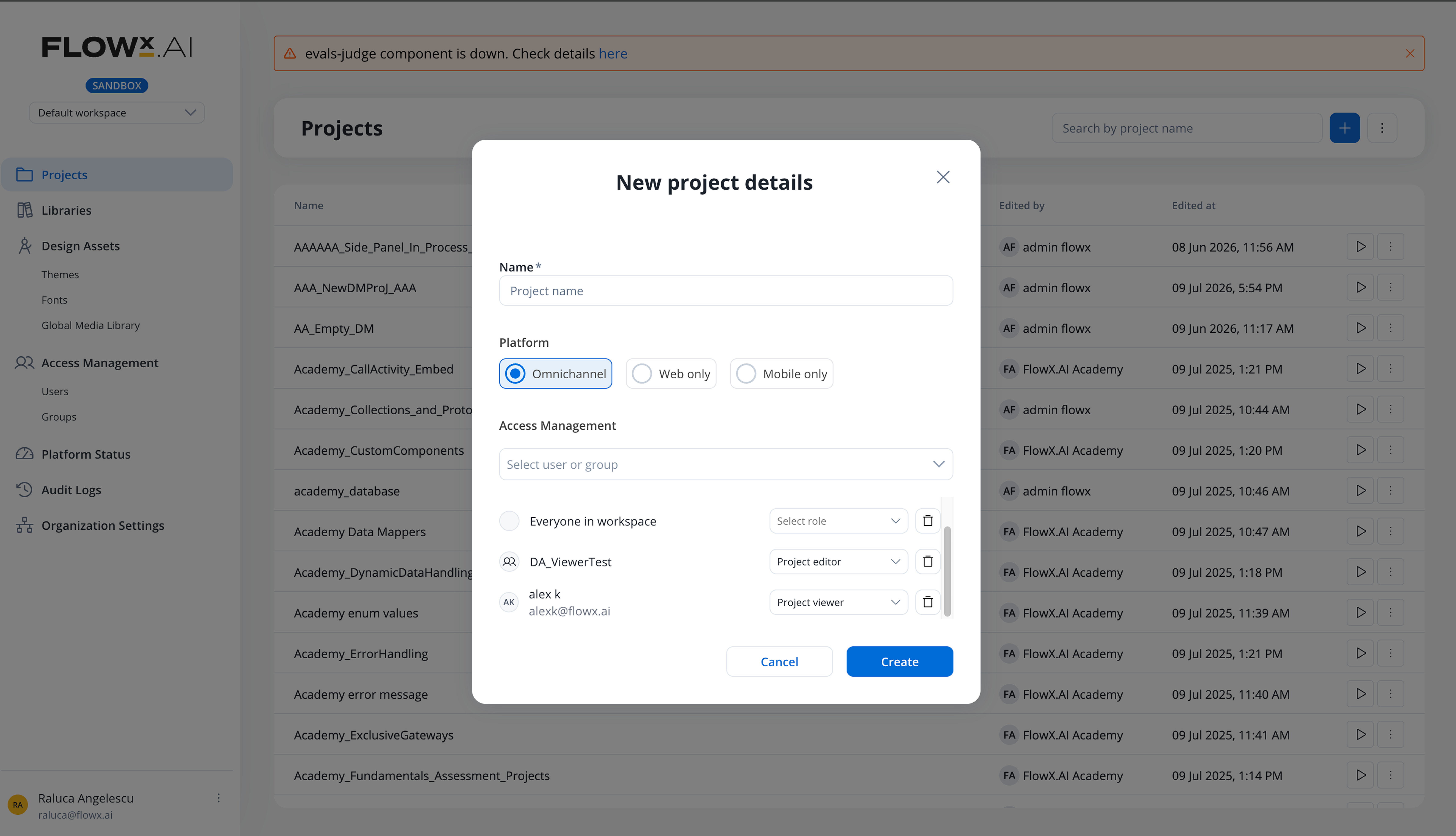Click the FLOWX.AI logo
The height and width of the screenshot is (836, 1456).
coord(117,47)
